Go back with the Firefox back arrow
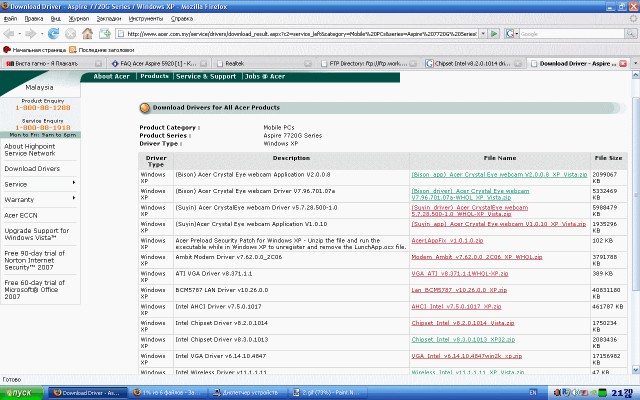Screen dimensions: 640x400 9,34
